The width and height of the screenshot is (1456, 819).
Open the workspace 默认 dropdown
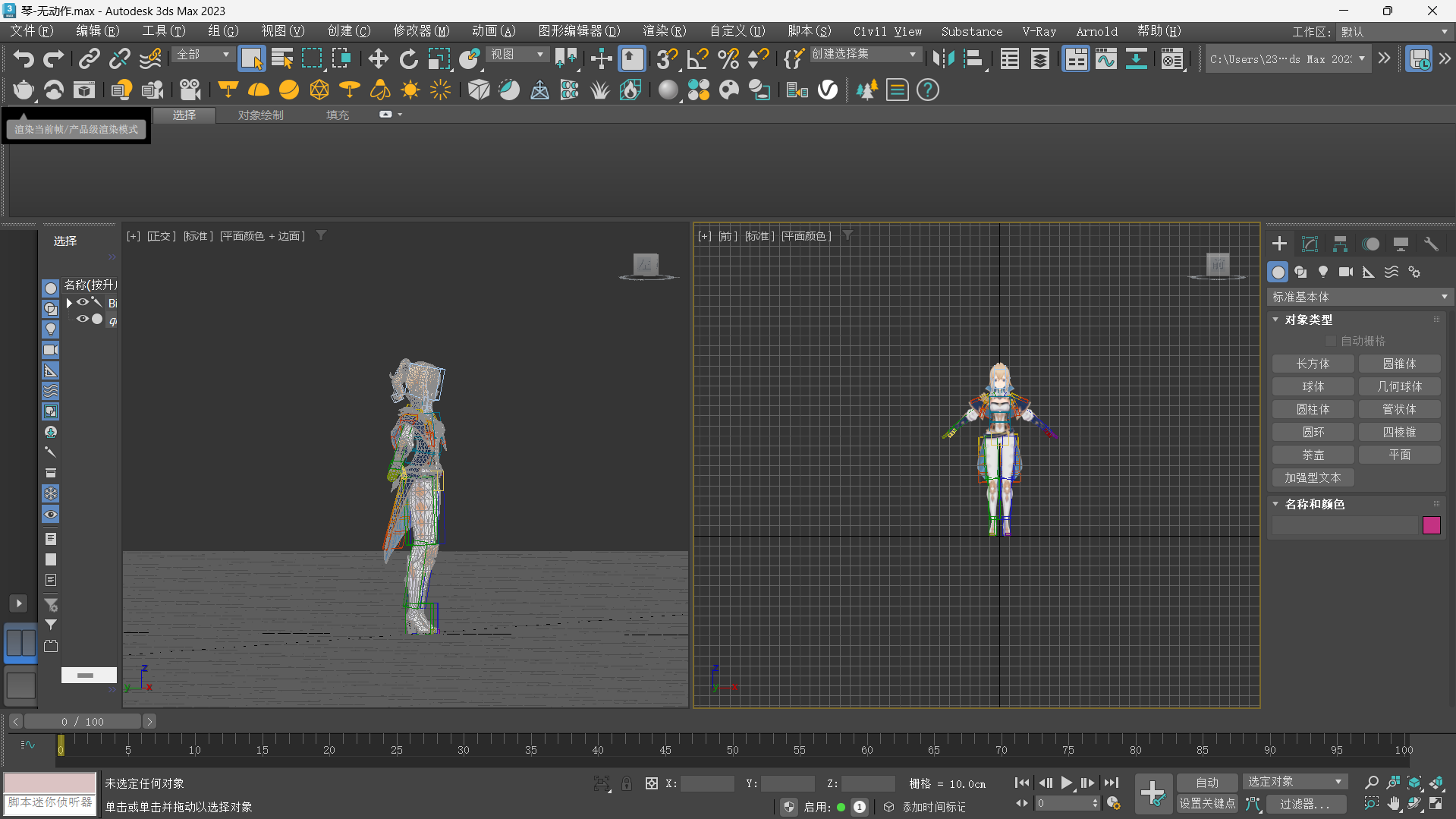point(1395,32)
